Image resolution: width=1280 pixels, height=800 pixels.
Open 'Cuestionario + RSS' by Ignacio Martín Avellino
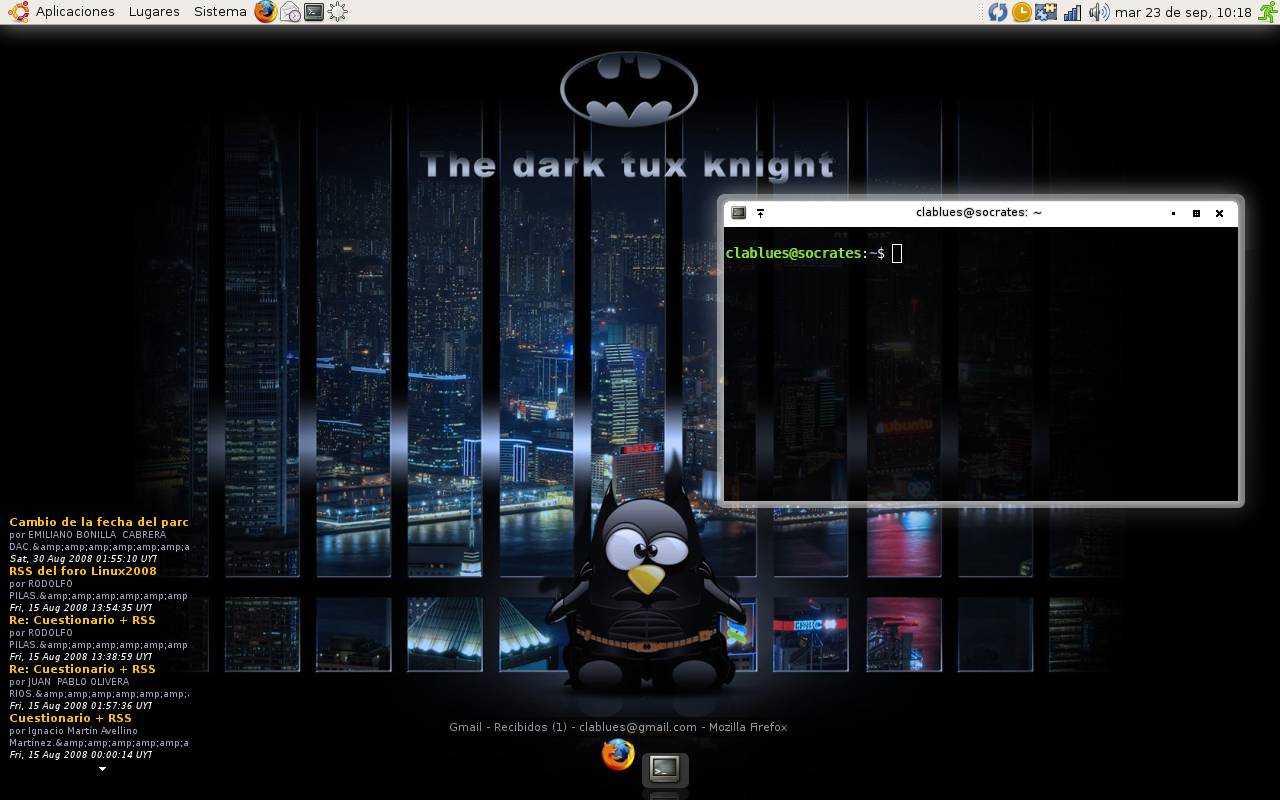click(x=70, y=718)
